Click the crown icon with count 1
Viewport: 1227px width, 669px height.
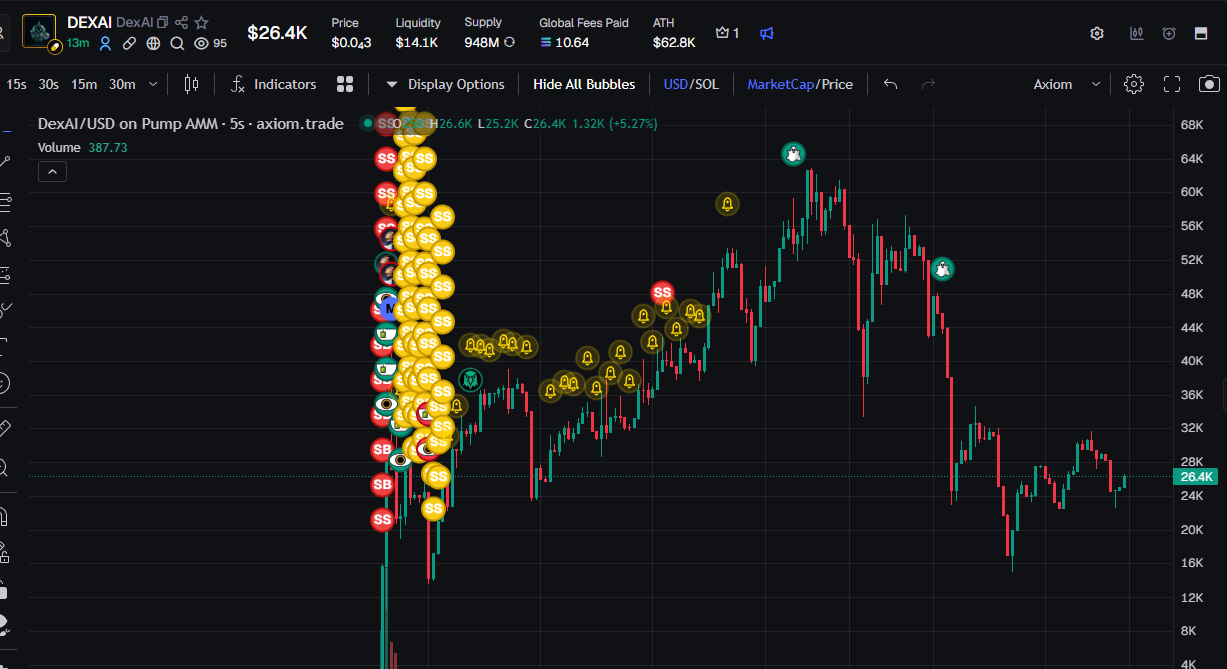727,33
